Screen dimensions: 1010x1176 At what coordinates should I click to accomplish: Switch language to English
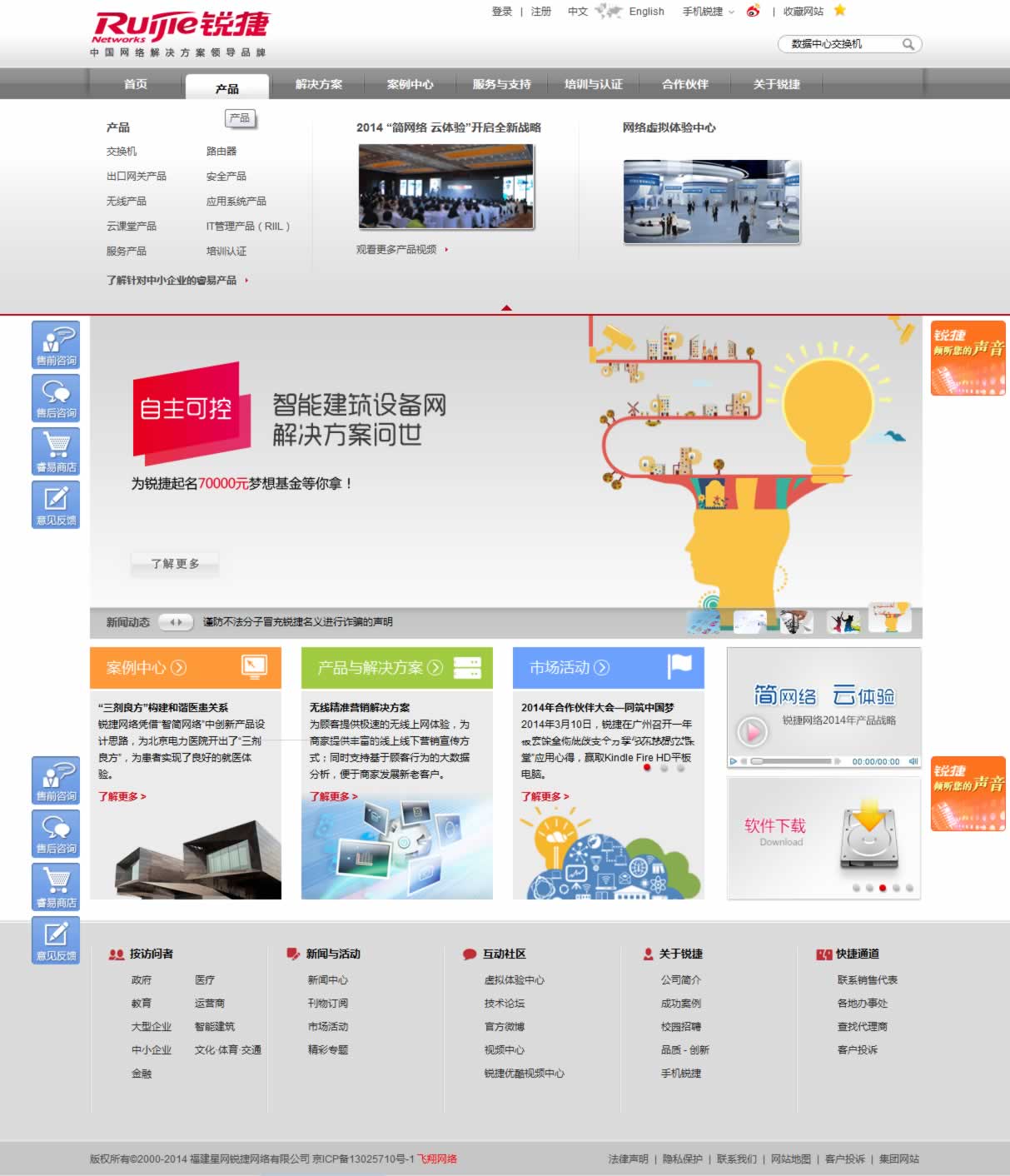coord(646,12)
